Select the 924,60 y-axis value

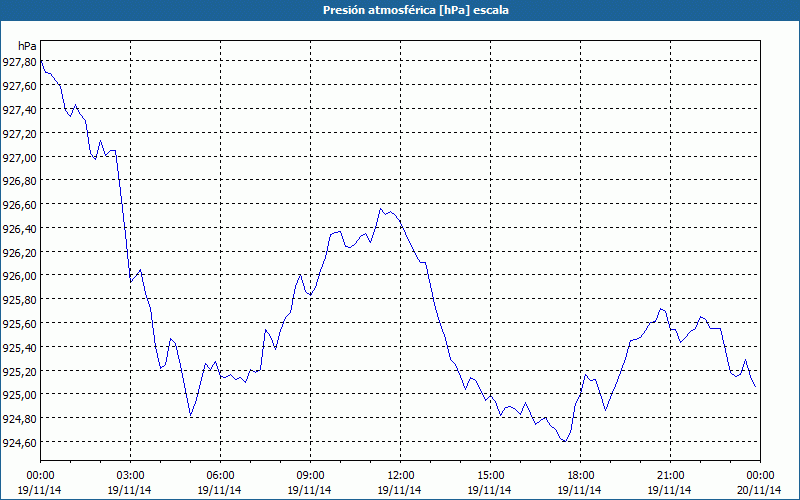click(x=20, y=442)
